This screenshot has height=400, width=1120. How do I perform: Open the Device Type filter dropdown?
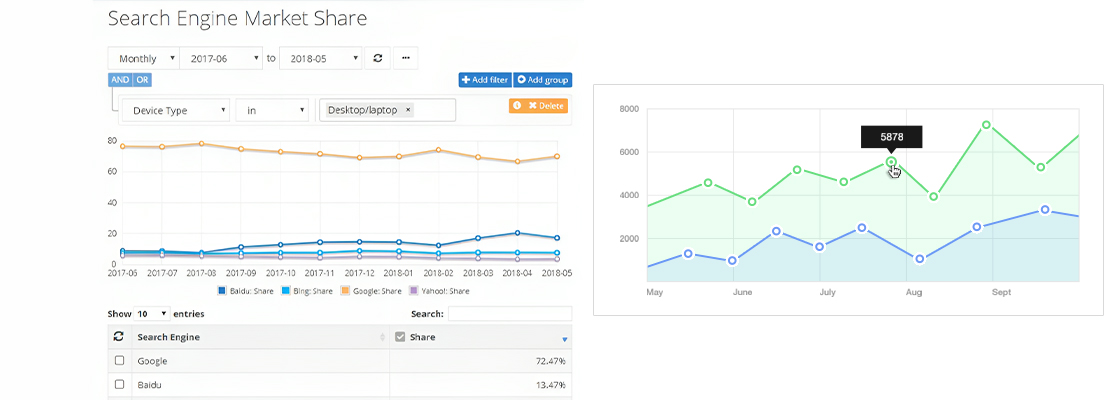point(176,111)
